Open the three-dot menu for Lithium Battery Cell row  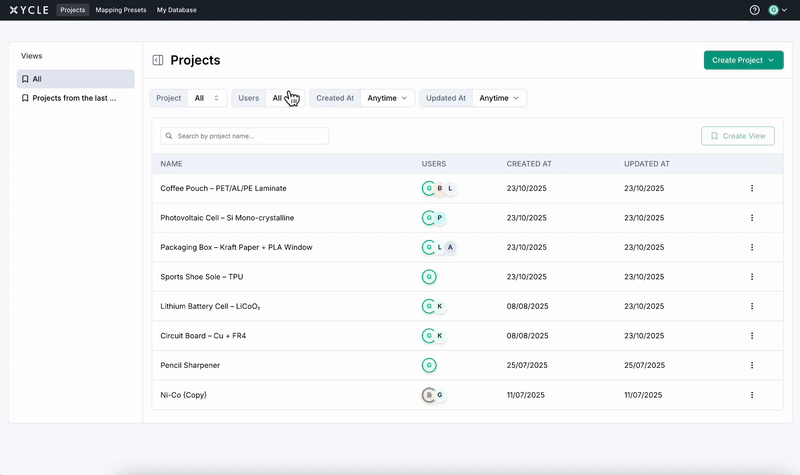point(752,306)
